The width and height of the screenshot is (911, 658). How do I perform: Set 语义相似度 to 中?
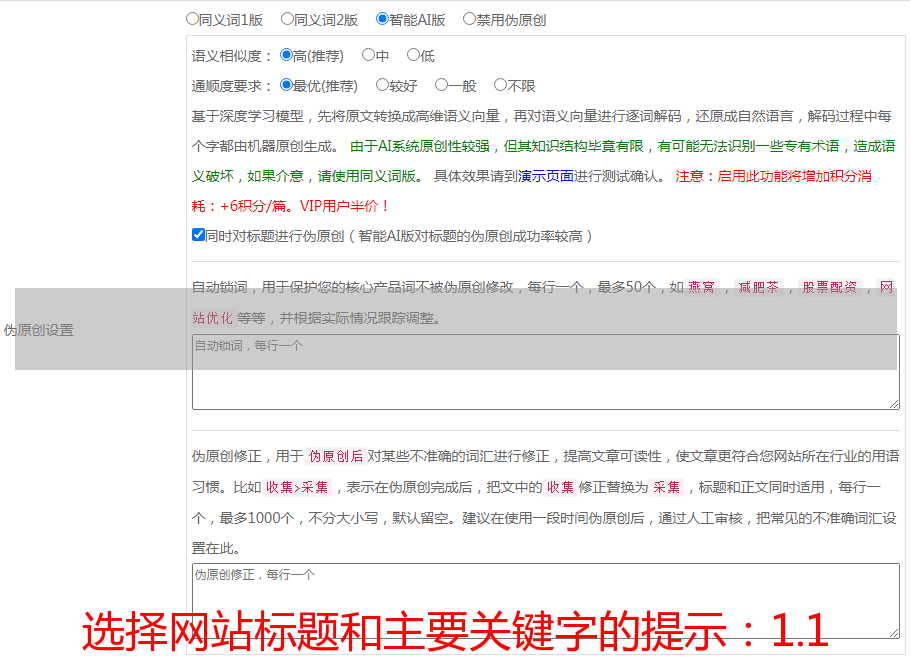point(368,55)
